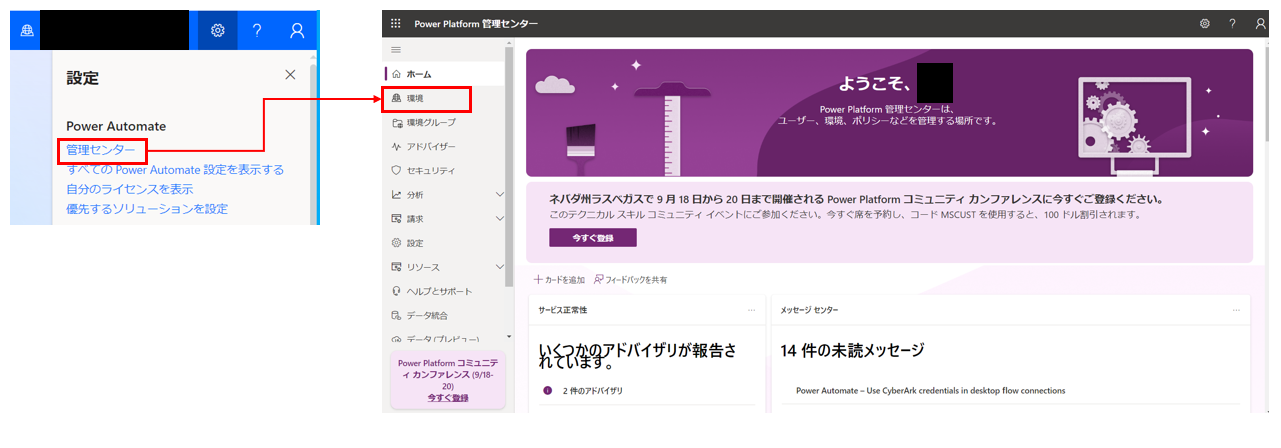Viewport: 1281px width, 448px height.
Task: Click the navigation scrollbar down arrow
Action: pyautogui.click(x=509, y=338)
